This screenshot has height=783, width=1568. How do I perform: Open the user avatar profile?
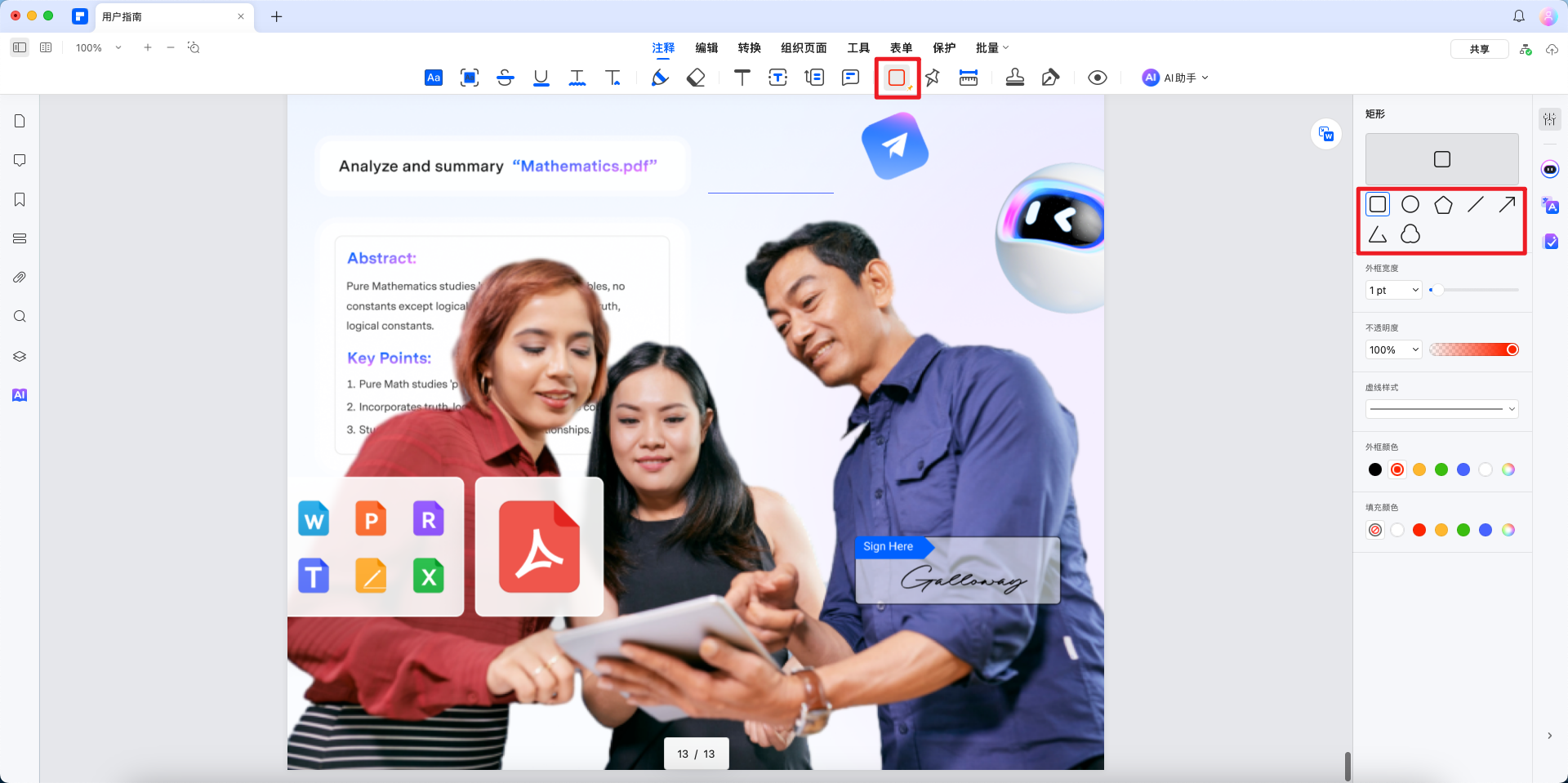pos(1548,16)
